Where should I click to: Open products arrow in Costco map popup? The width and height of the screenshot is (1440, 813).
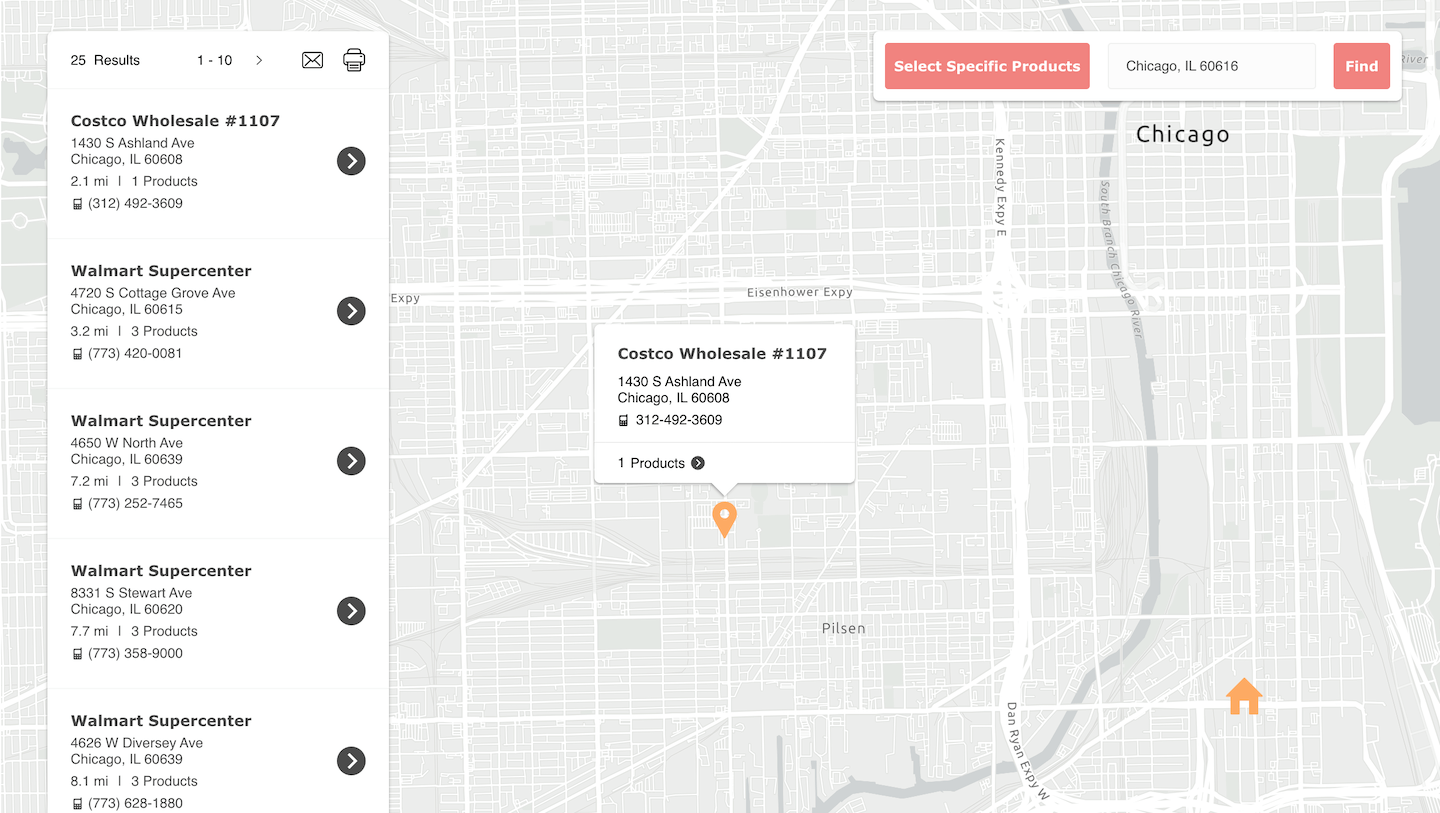[x=698, y=463]
